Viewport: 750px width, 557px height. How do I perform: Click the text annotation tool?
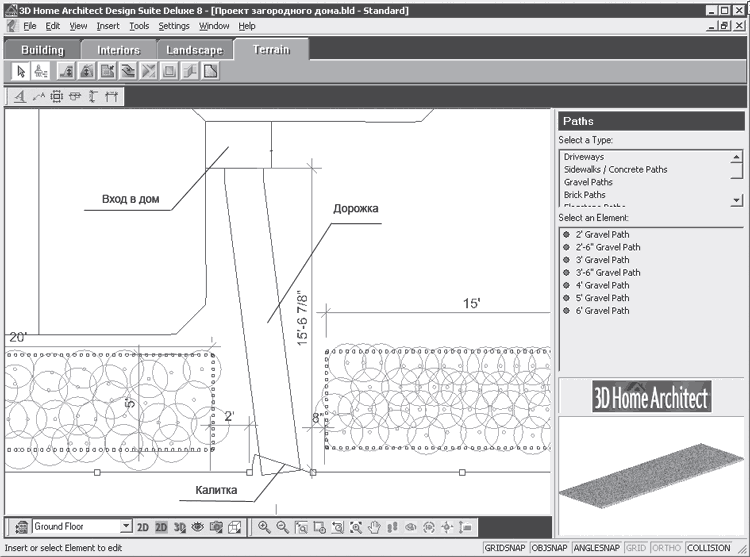(x=20, y=97)
